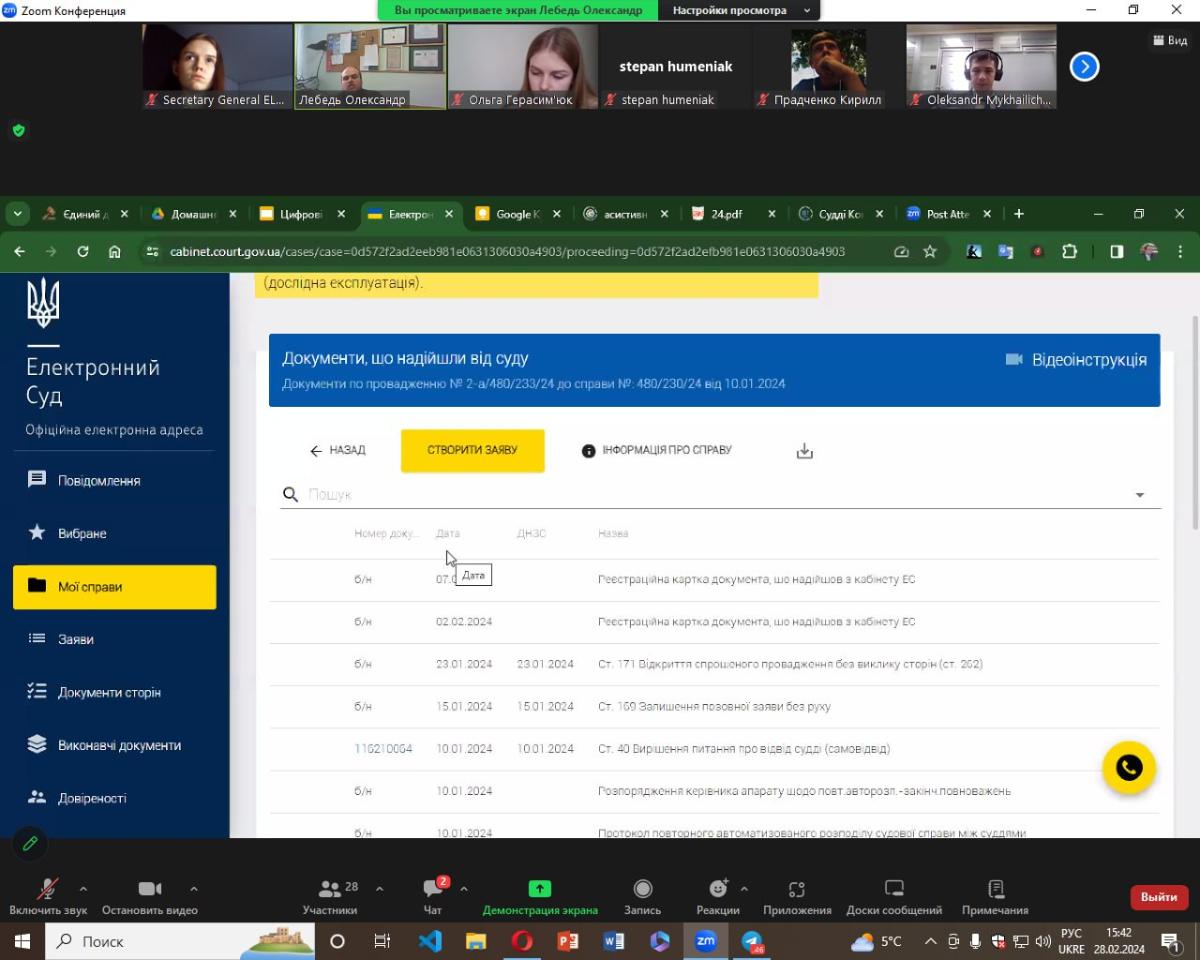Image resolution: width=1200 pixels, height=960 pixels.
Task: Open document number 116210064 link
Action: click(383, 749)
